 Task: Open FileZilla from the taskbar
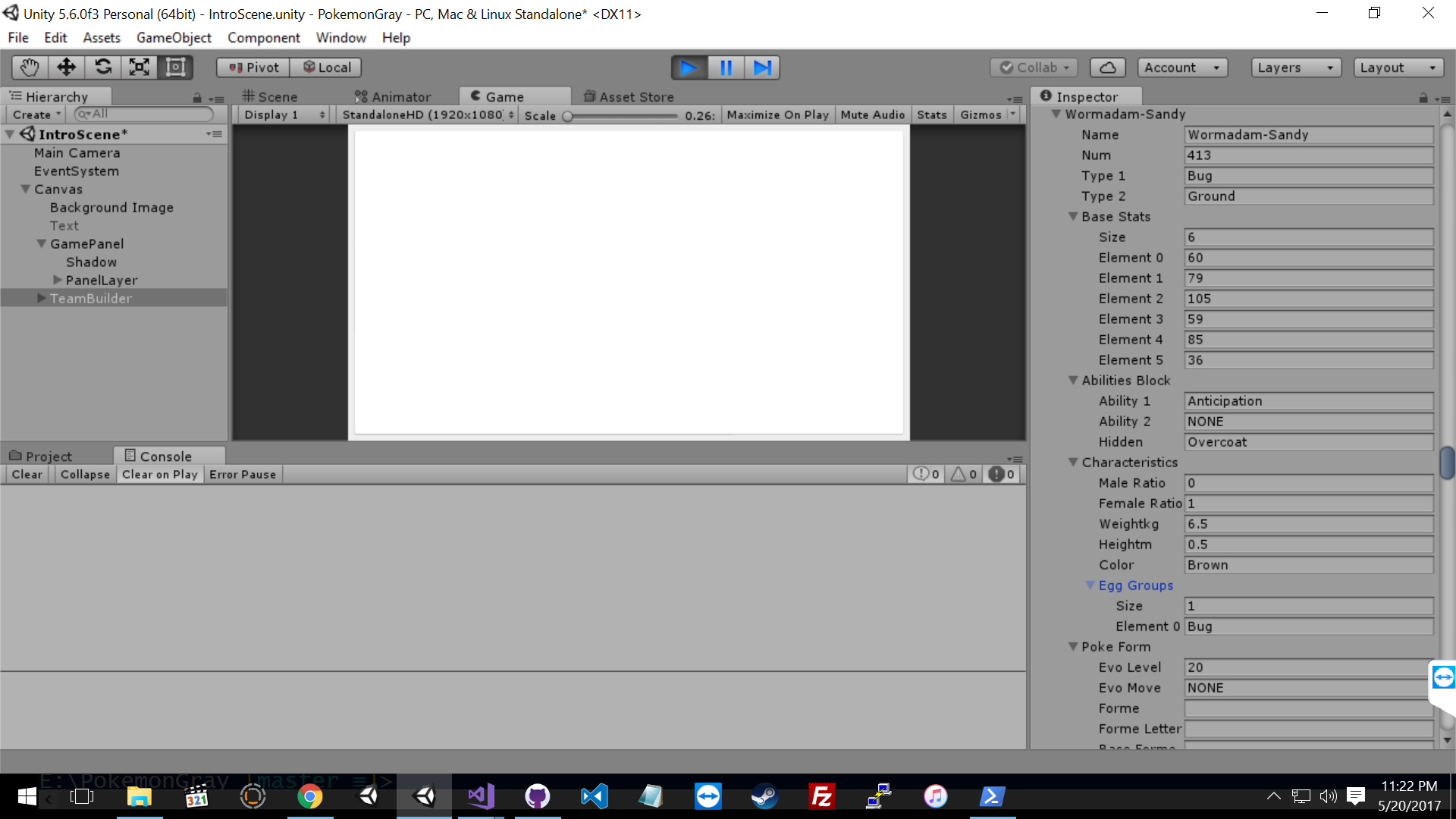pos(821,796)
